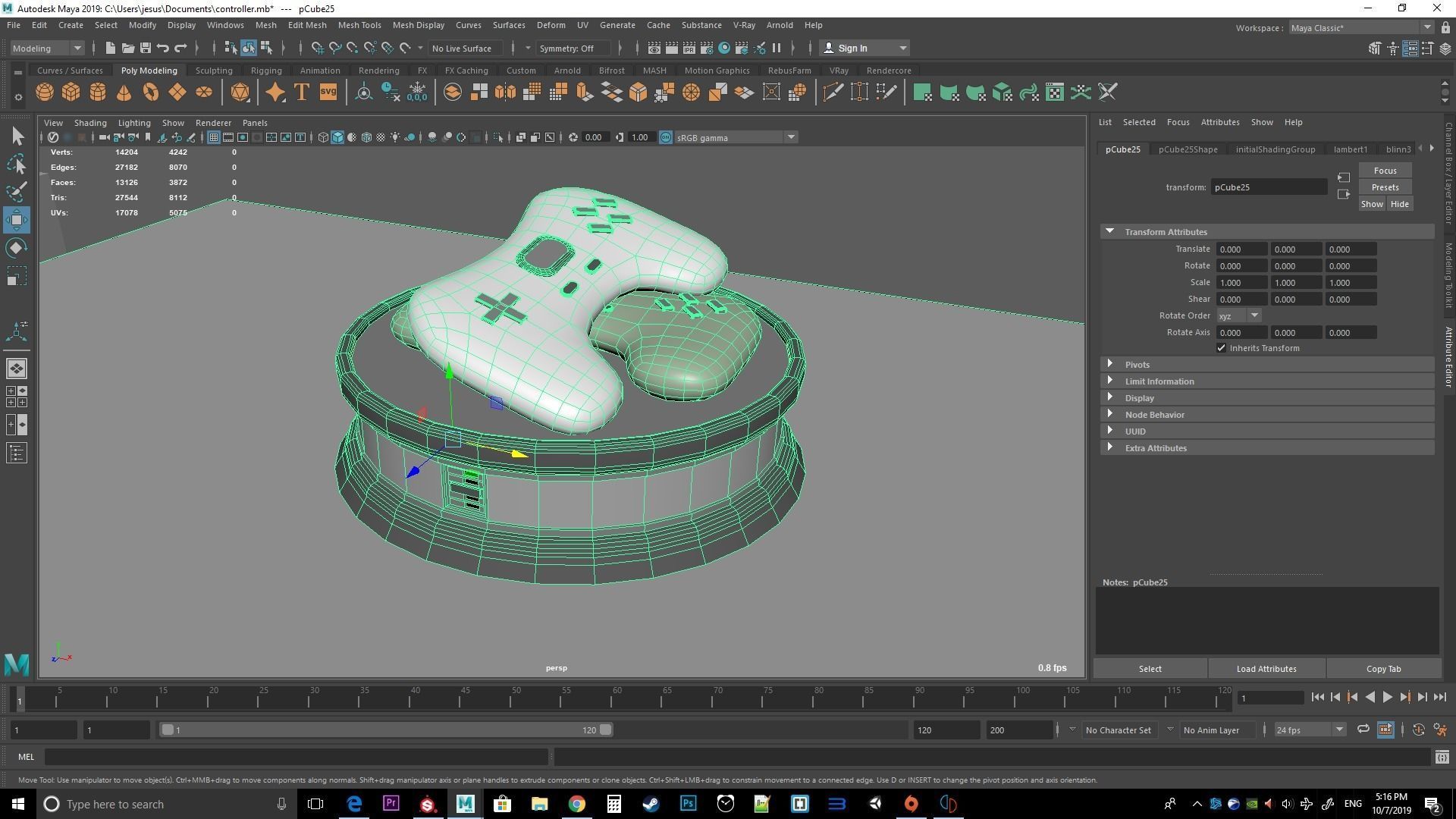1456x819 pixels.
Task: Select the Scale Tool in the toolbox
Action: tap(16, 276)
